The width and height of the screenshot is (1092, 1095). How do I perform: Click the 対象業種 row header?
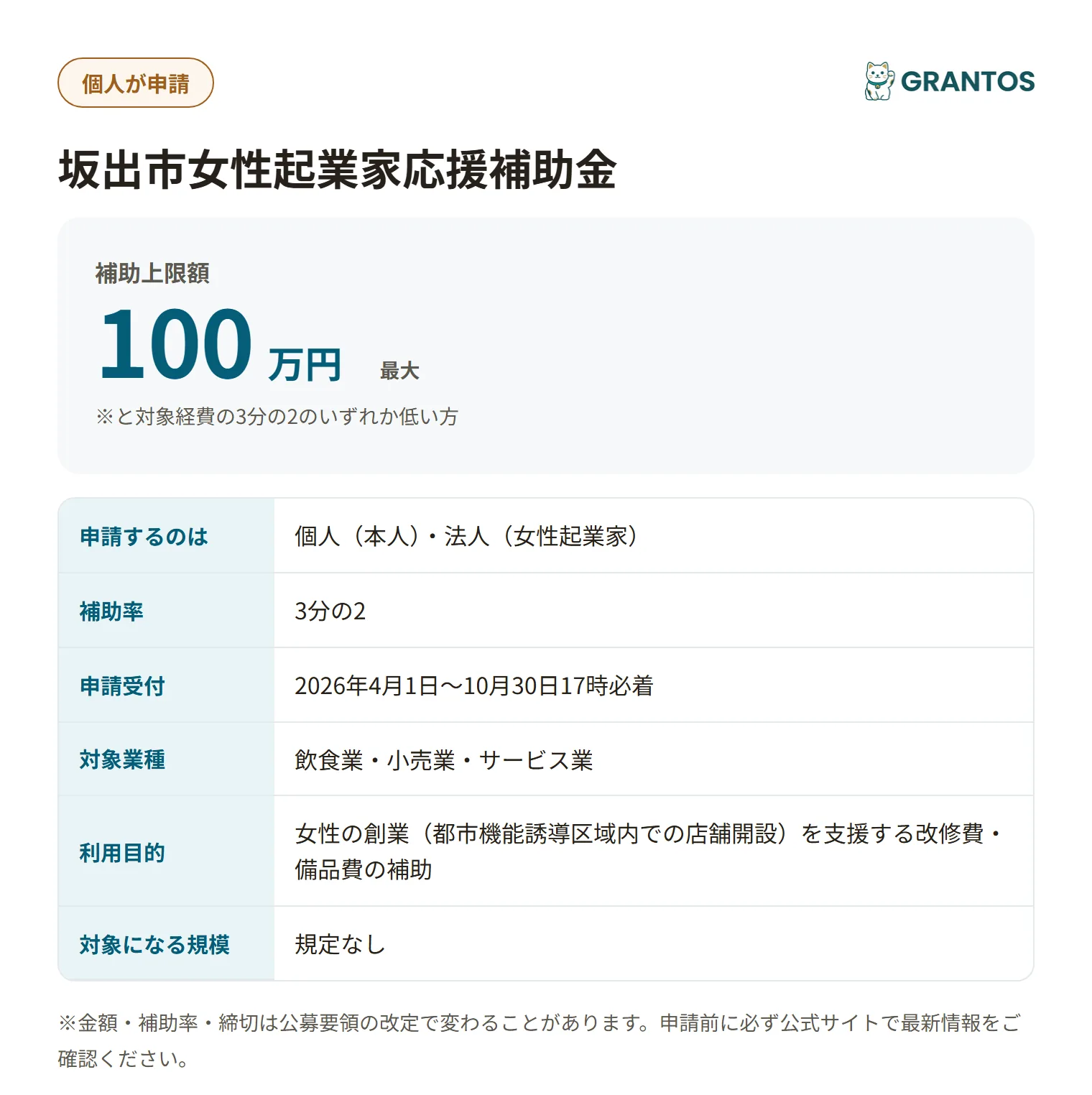click(166, 759)
